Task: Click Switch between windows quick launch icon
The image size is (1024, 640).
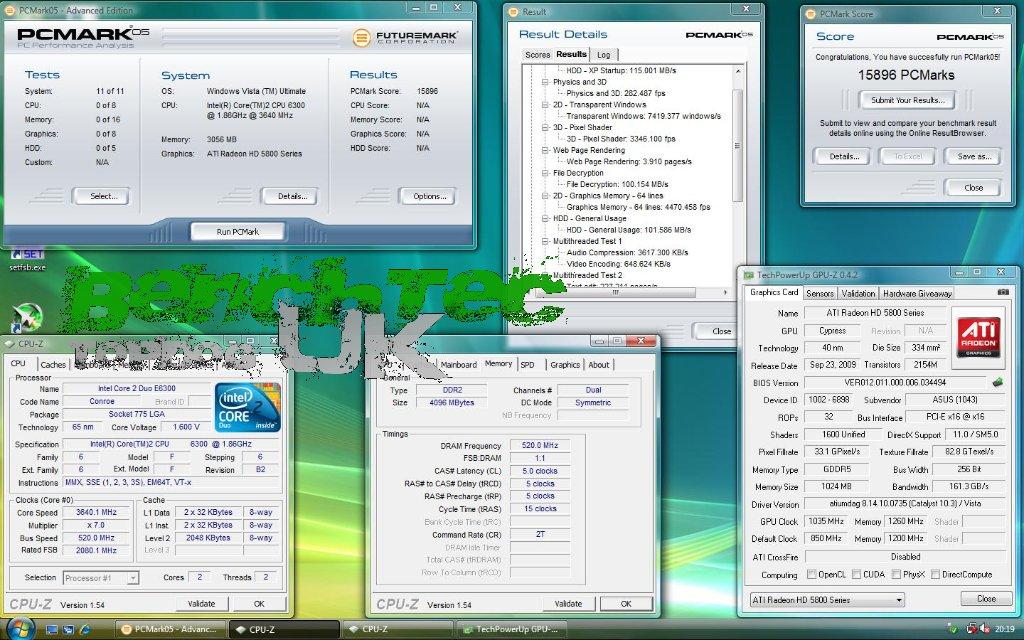Action: click(x=69, y=630)
